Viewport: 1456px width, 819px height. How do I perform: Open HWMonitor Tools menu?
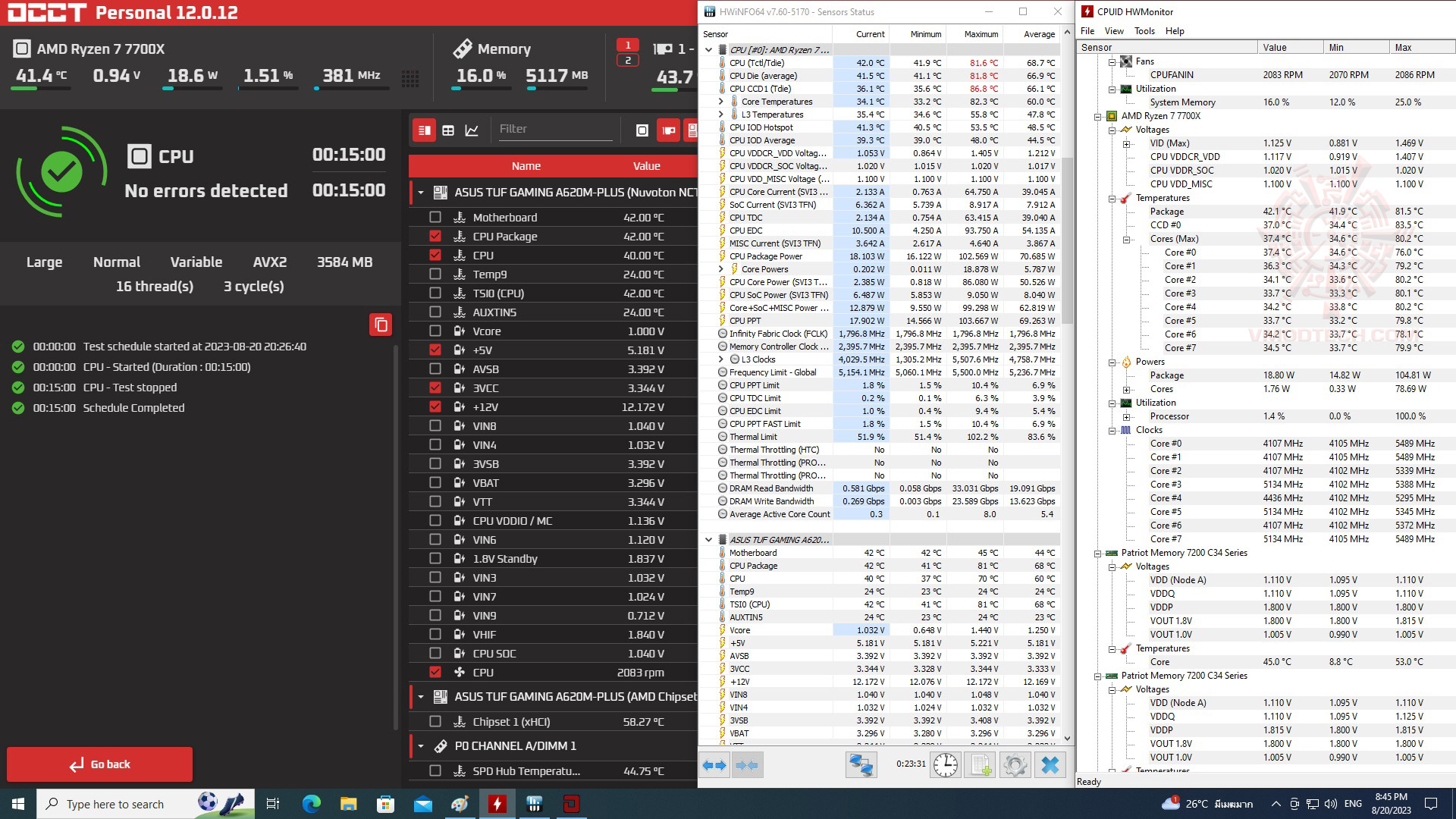tap(1144, 31)
